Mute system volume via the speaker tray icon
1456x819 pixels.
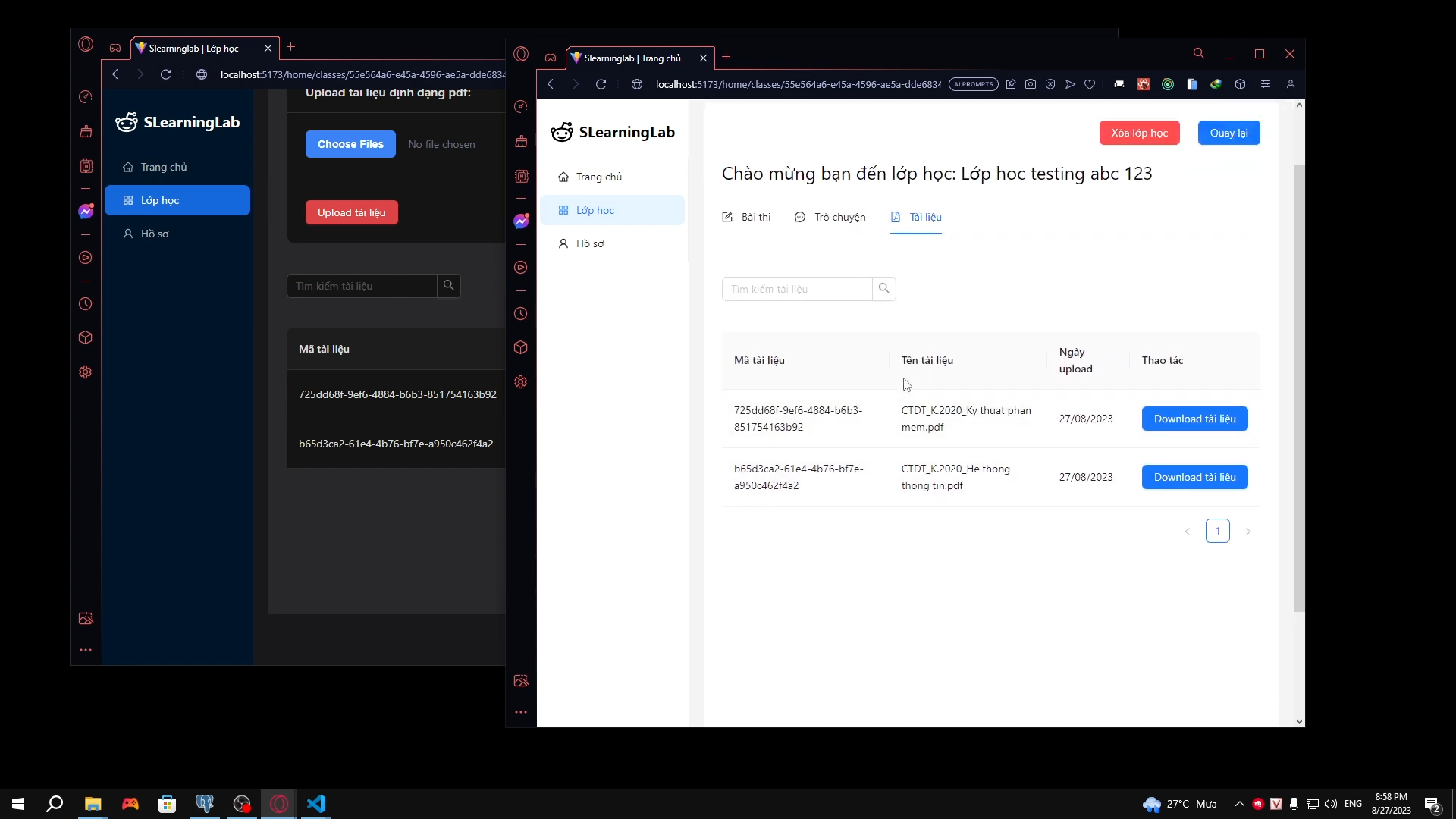[1332, 804]
